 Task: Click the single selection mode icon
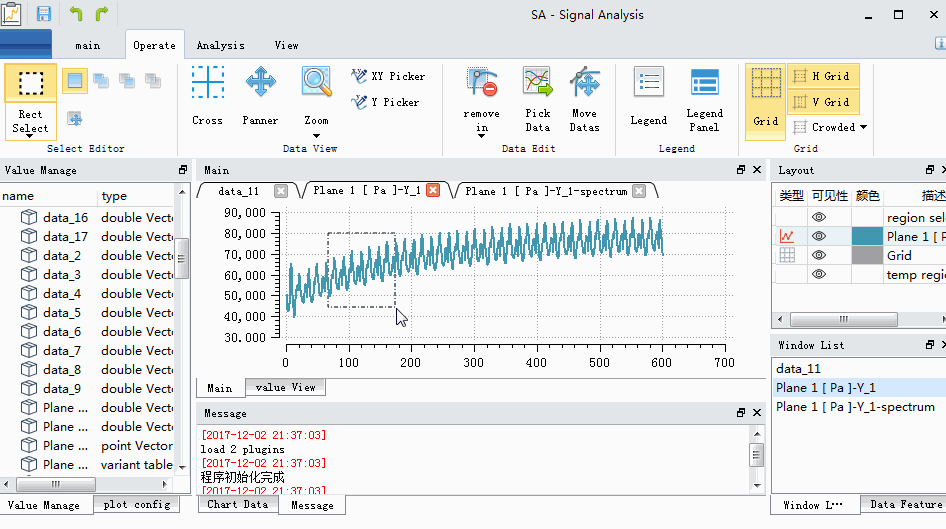(75, 80)
